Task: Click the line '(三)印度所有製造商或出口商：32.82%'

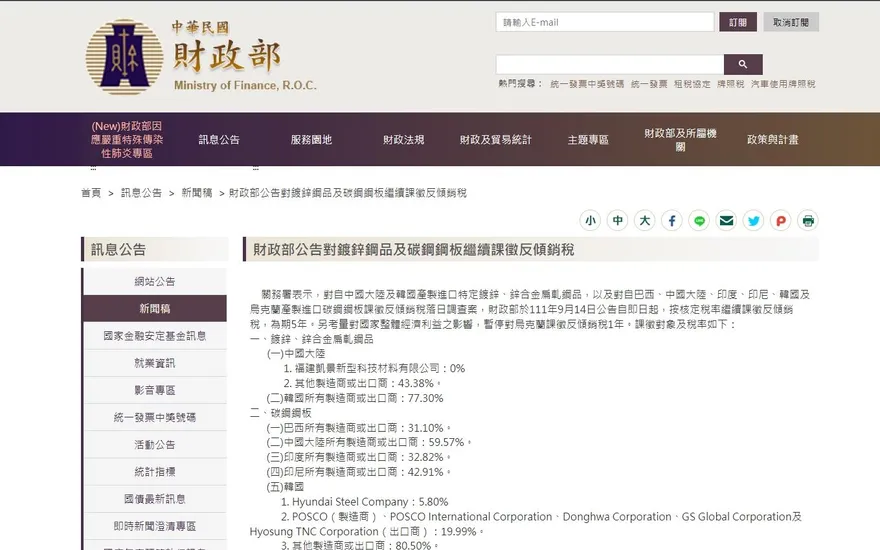Action: pos(359,457)
